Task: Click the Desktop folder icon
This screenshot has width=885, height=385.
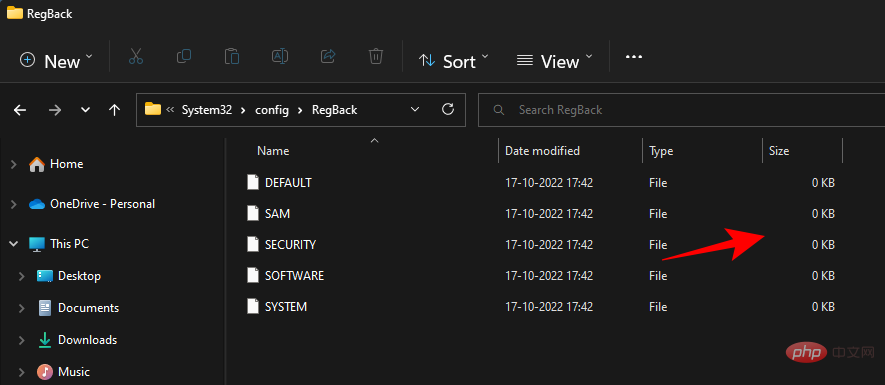Action: 45,276
